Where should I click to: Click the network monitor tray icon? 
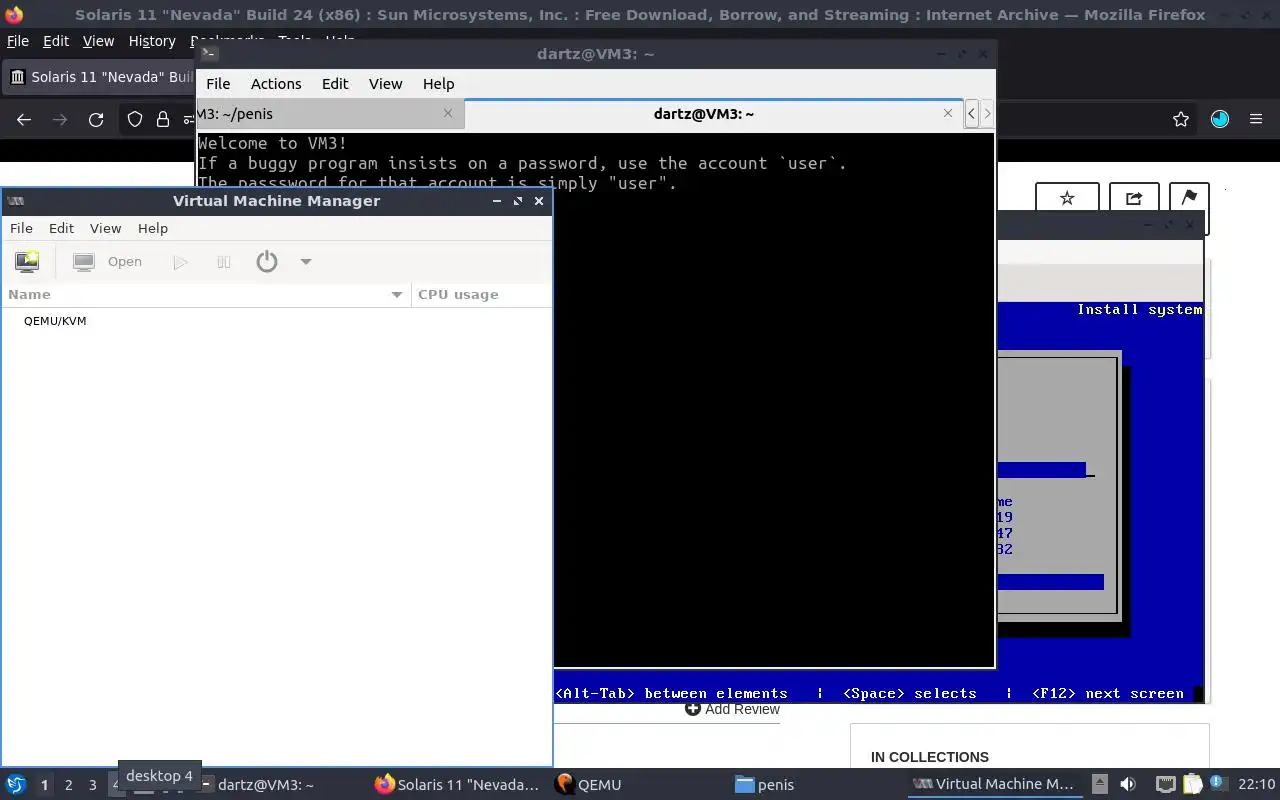pyautogui.click(x=1165, y=785)
